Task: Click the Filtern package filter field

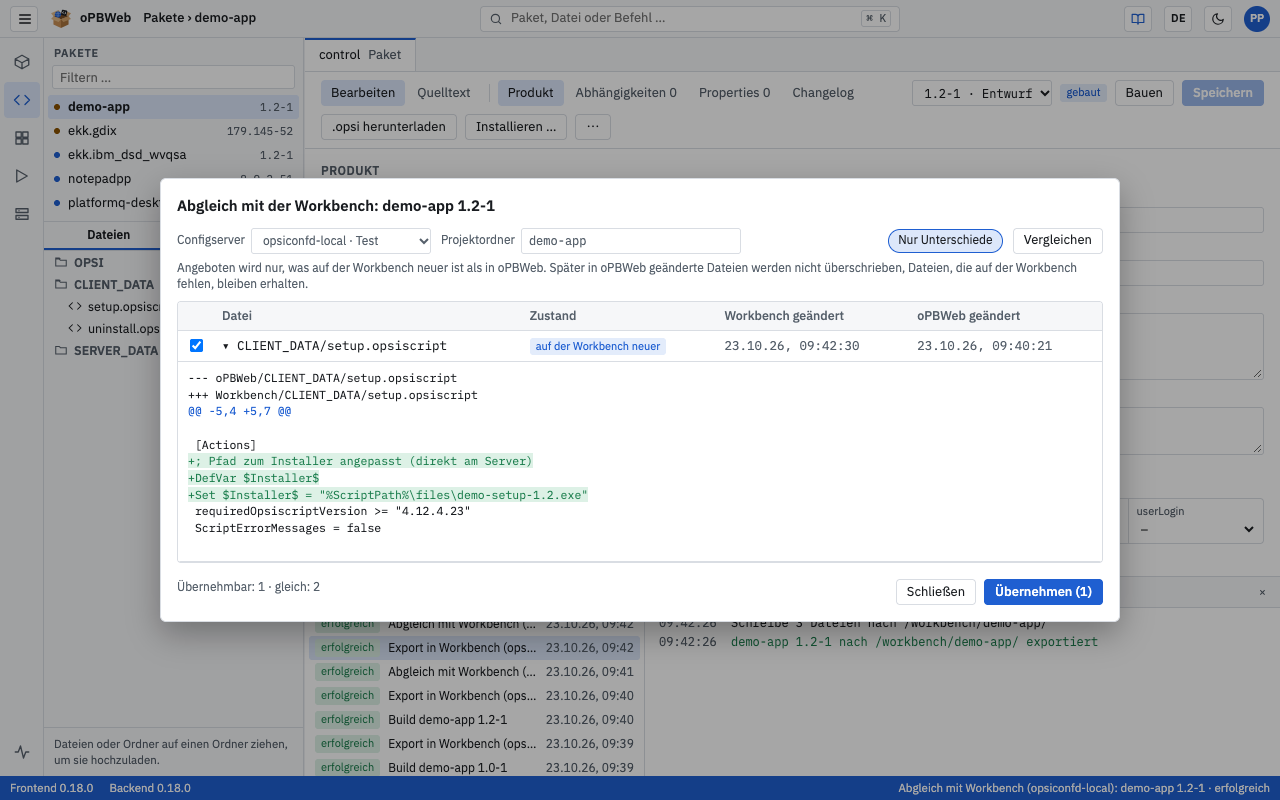Action: click(x=174, y=77)
